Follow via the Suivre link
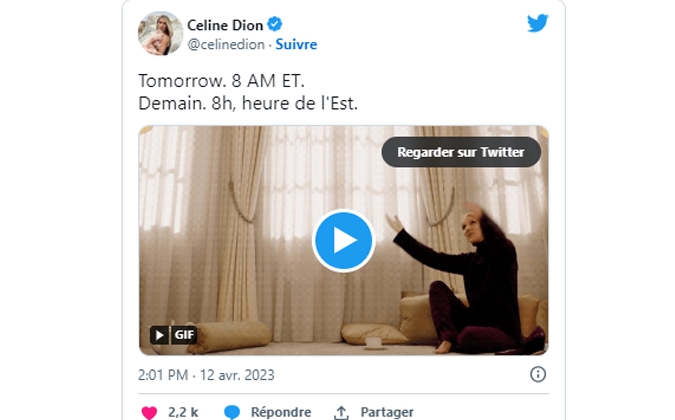Viewport: 675px width, 420px height. pyautogui.click(x=296, y=44)
